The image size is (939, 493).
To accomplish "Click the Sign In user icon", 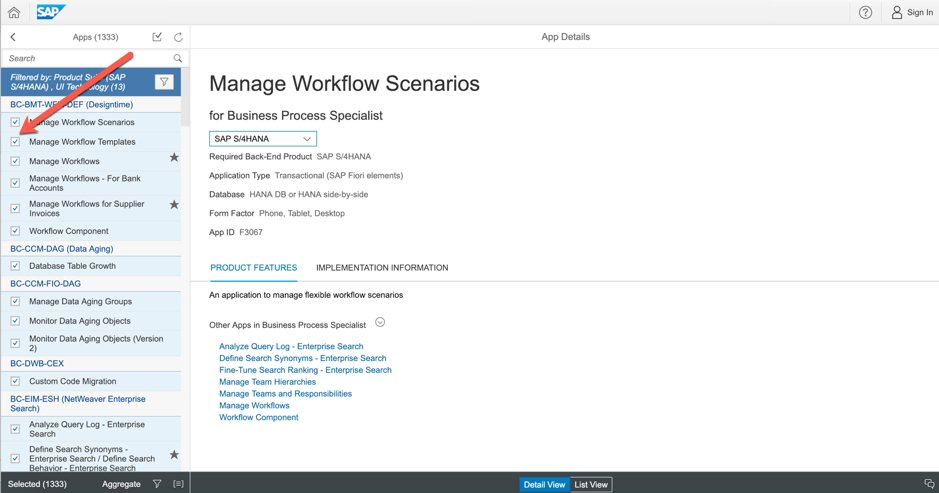I will pyautogui.click(x=896, y=12).
